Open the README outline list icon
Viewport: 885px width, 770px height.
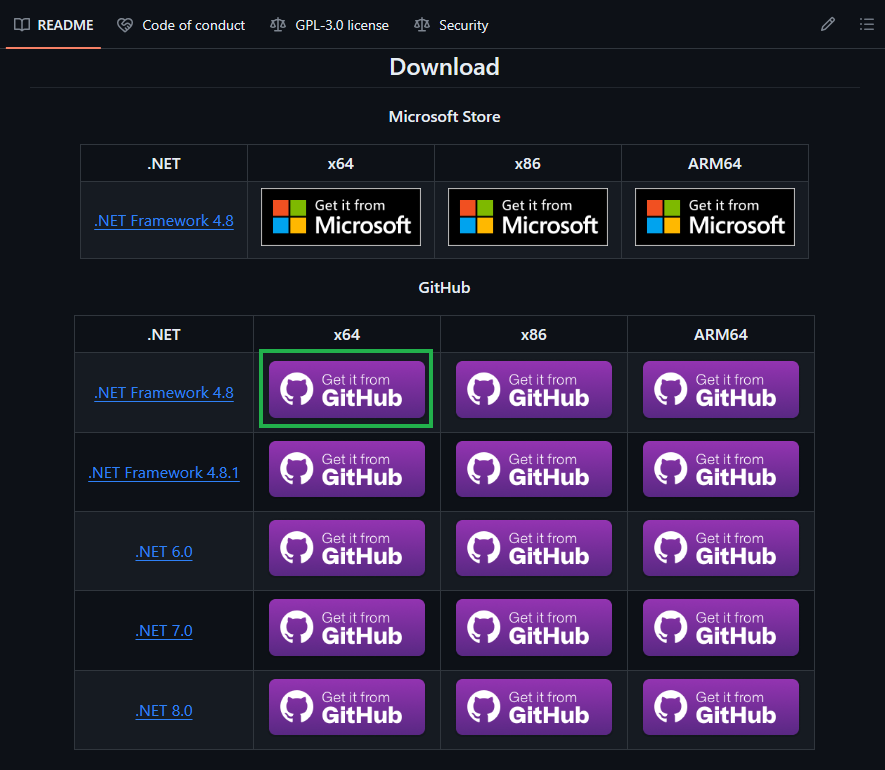click(x=866, y=24)
